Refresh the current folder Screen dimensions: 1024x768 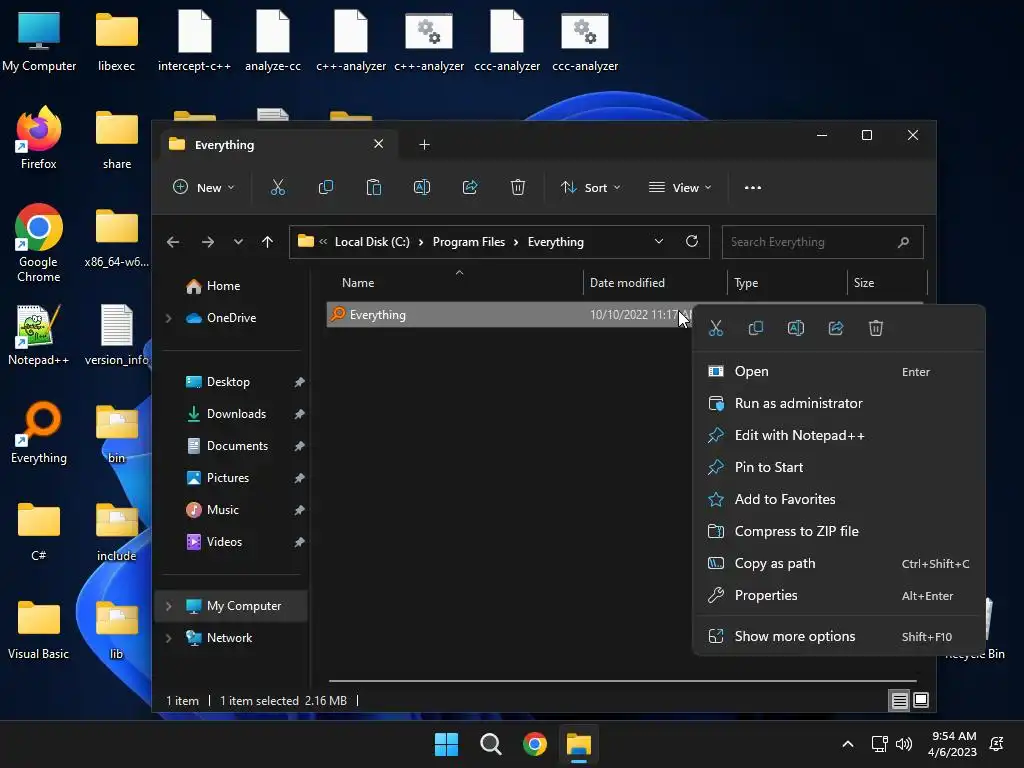(x=692, y=242)
